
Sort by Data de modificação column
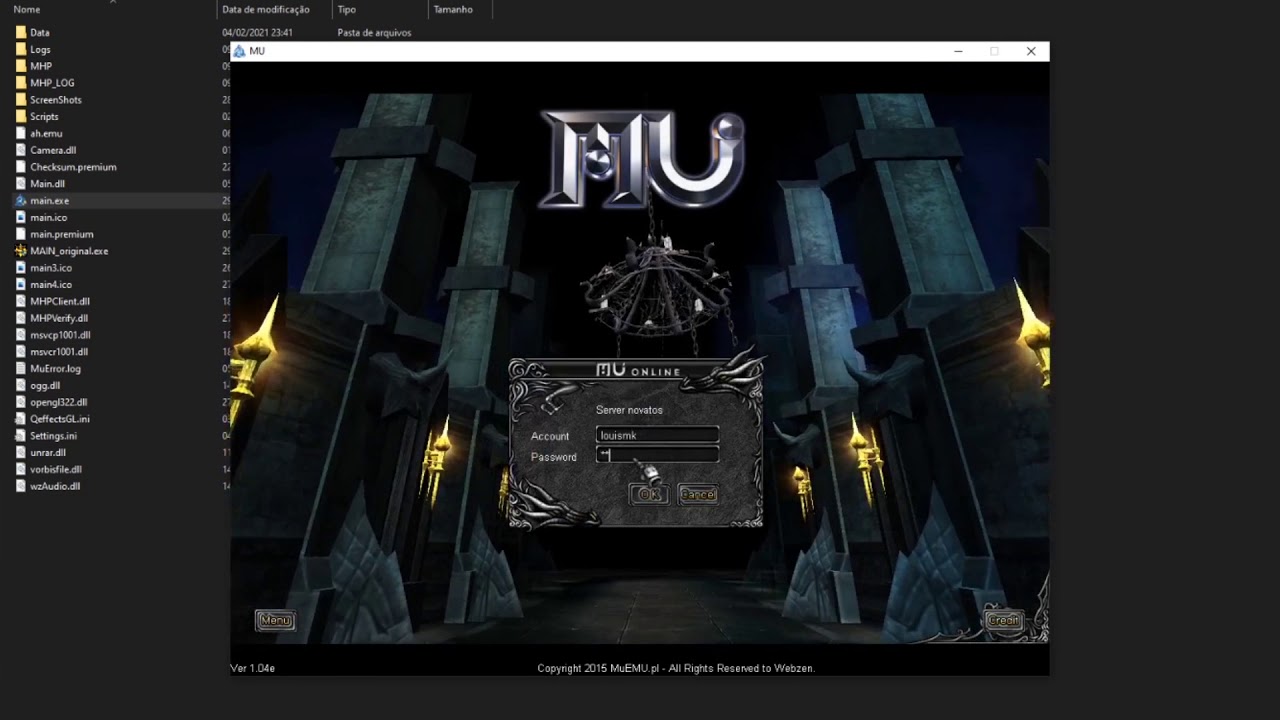pos(266,9)
